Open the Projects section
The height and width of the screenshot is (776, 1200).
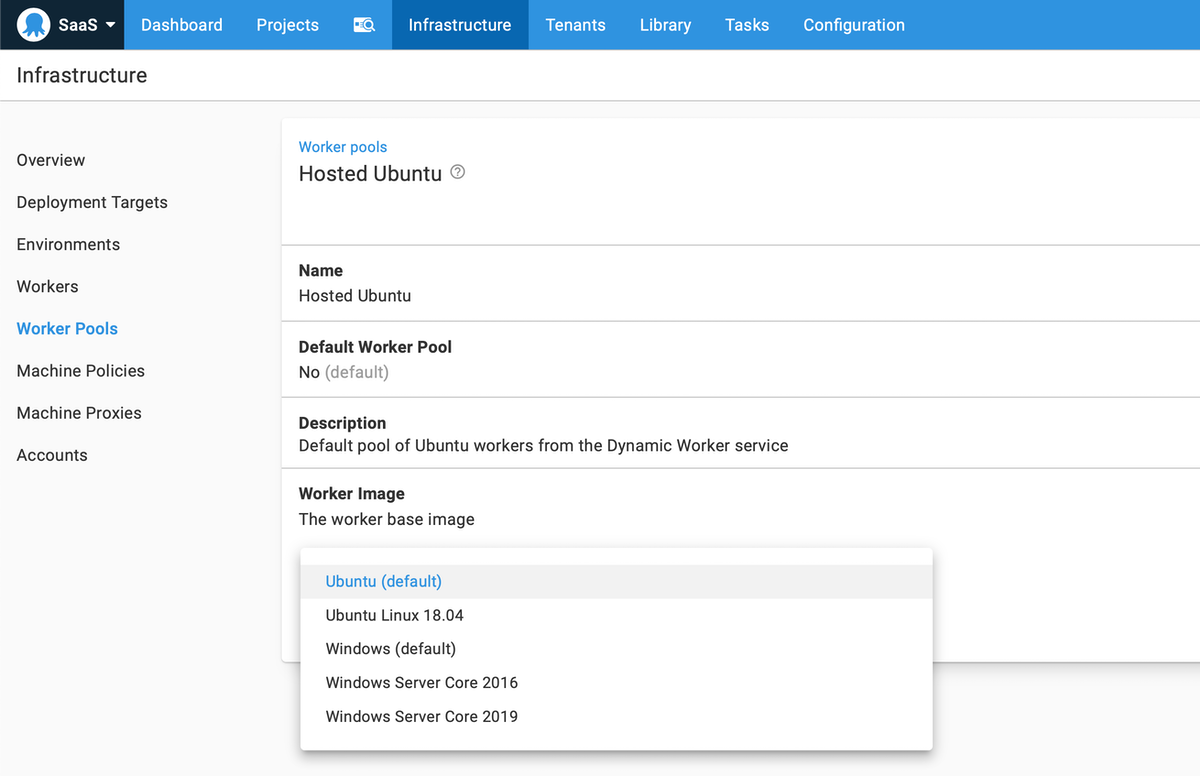click(287, 24)
